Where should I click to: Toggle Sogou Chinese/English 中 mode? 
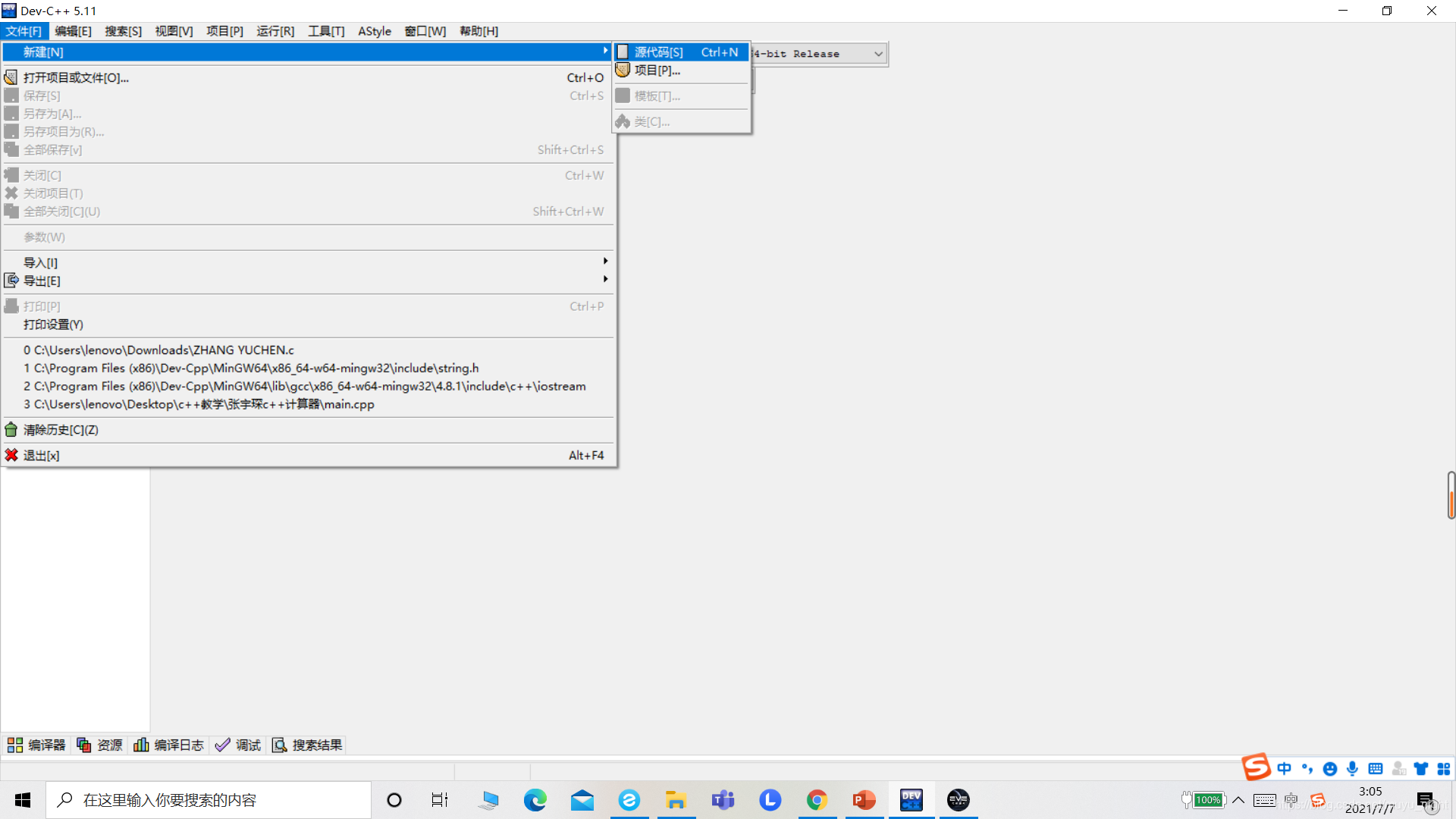pos(1284,768)
